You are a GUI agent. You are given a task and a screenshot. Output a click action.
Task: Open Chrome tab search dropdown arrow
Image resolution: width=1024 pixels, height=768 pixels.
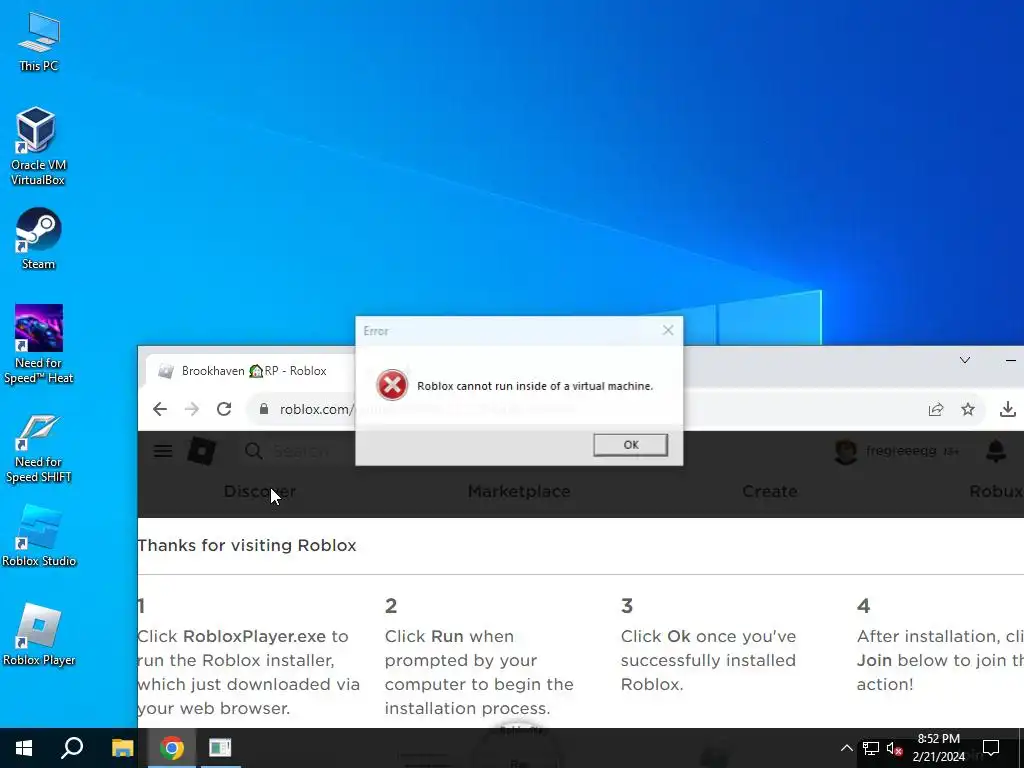tap(965, 360)
